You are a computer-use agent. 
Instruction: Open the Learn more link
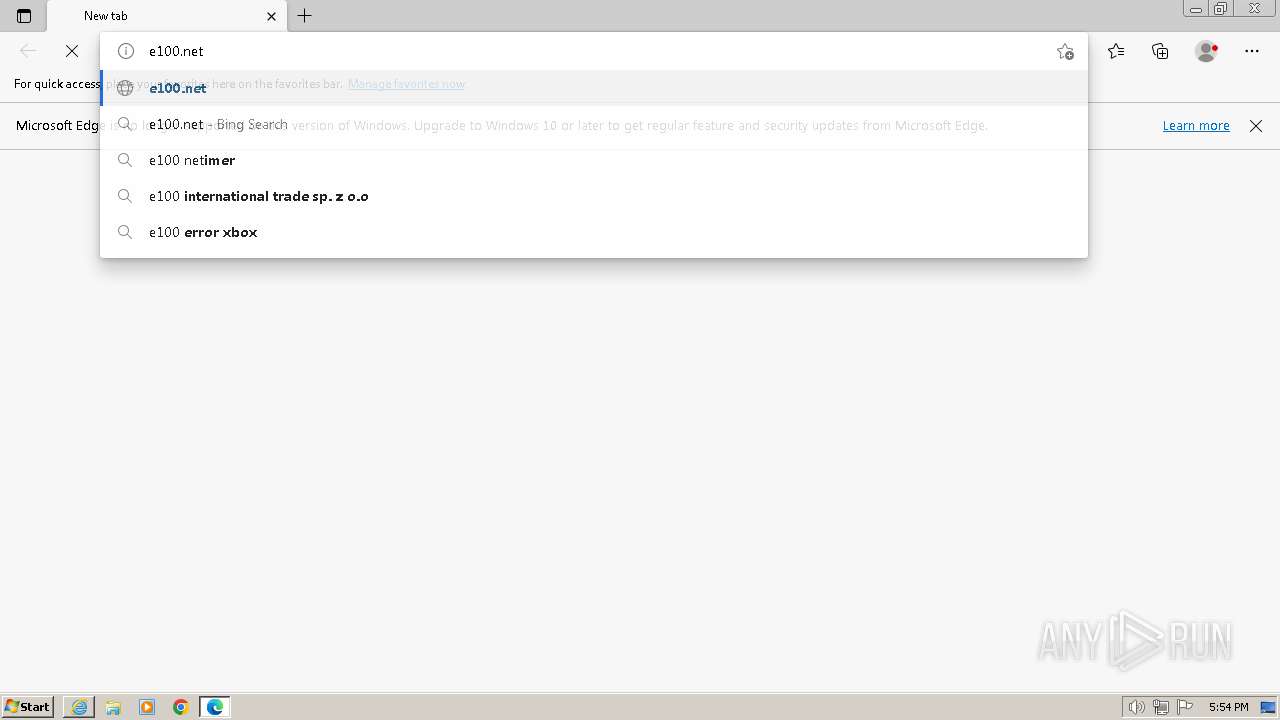(x=1196, y=126)
